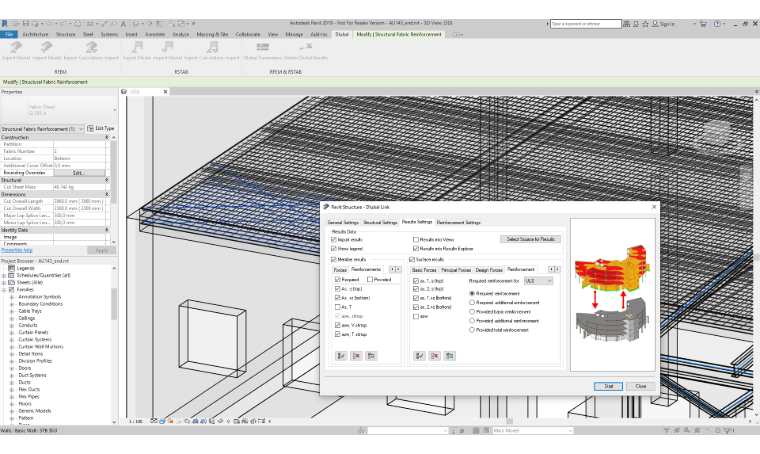The height and width of the screenshot is (454, 760).
Task: Select all member results icon
Action: 341,356
